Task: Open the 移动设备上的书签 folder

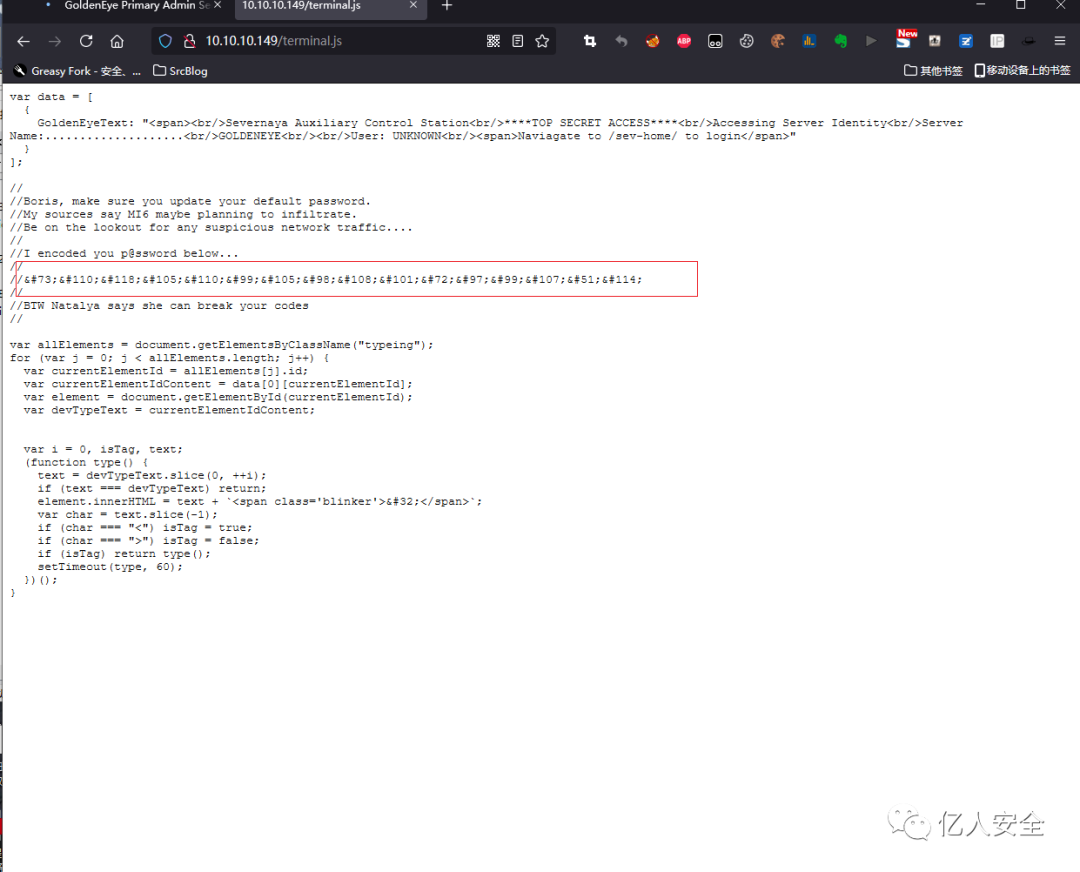Action: click(1022, 71)
